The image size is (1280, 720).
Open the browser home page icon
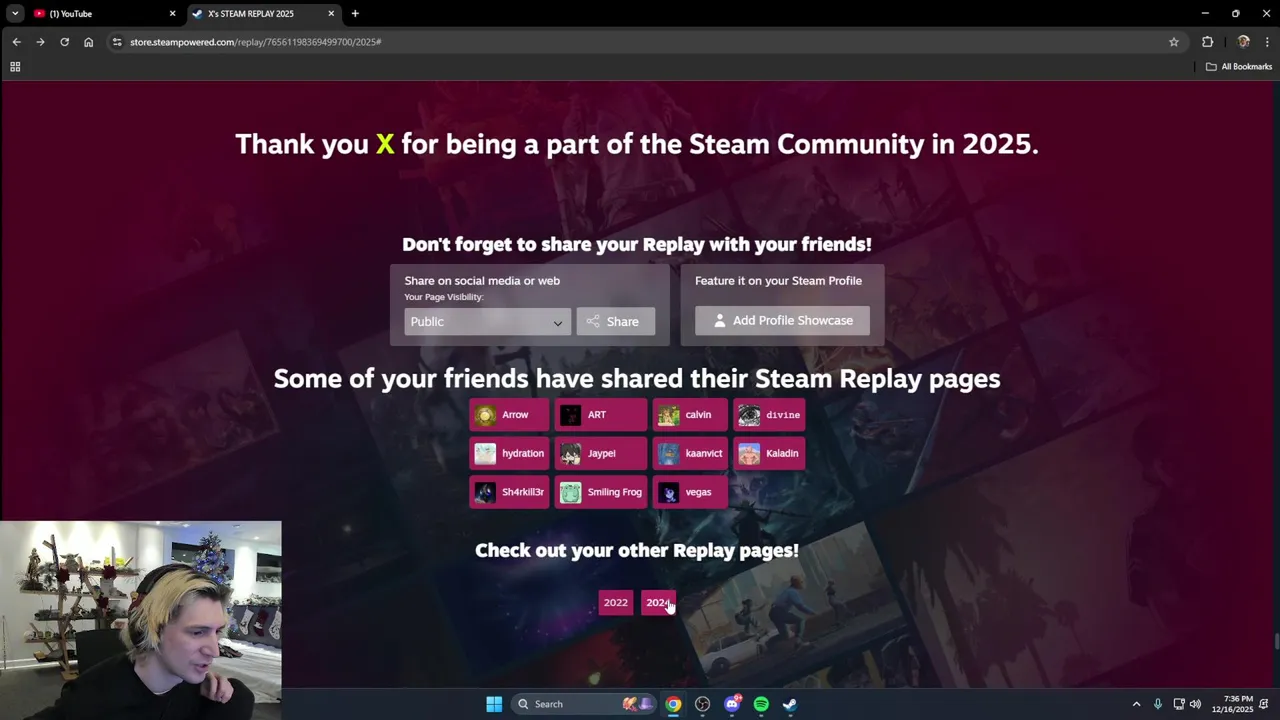88,42
